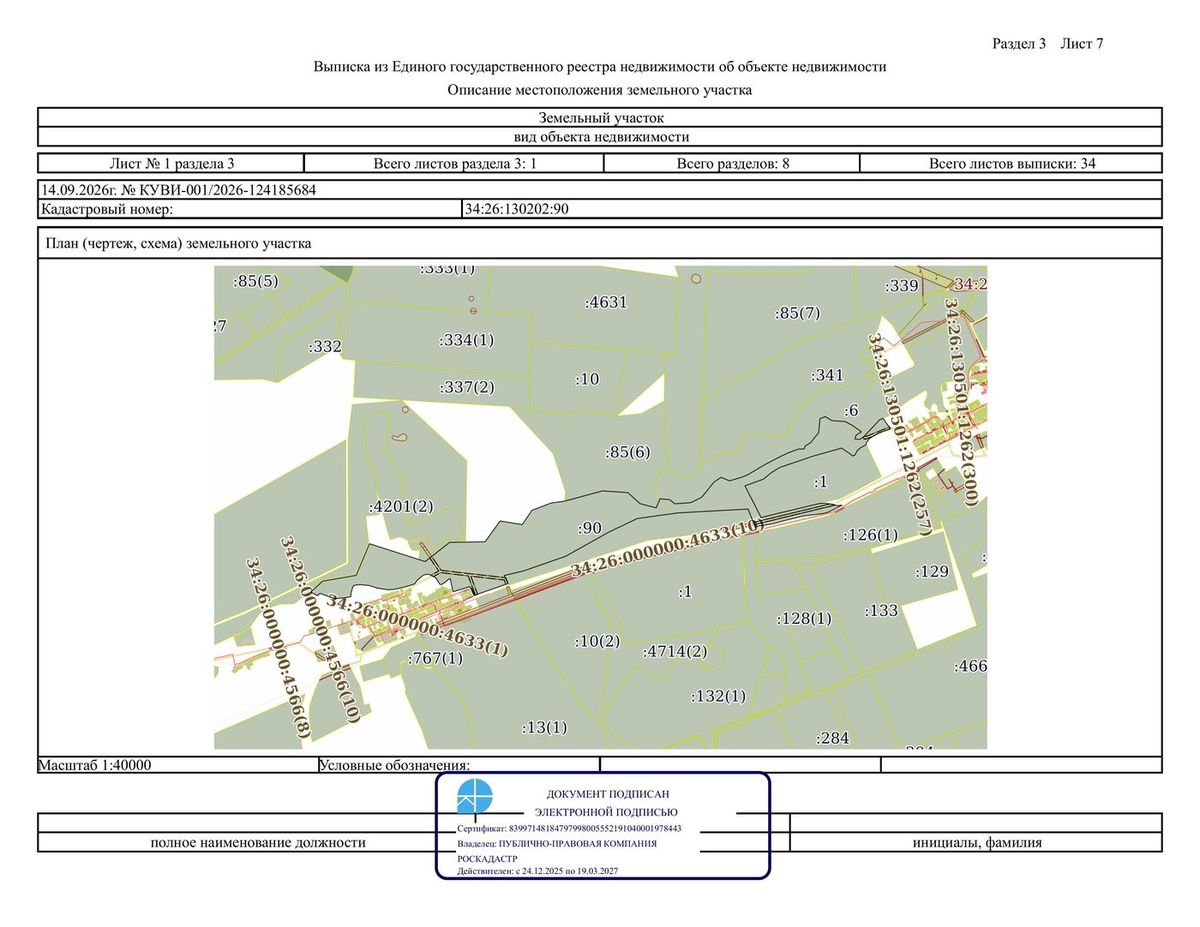Image resolution: width=1200 pixels, height=927 pixels.
Task: Click 'ДОКУМЕНТ ПОДПИСАН' stamp heading
Action: point(608,793)
